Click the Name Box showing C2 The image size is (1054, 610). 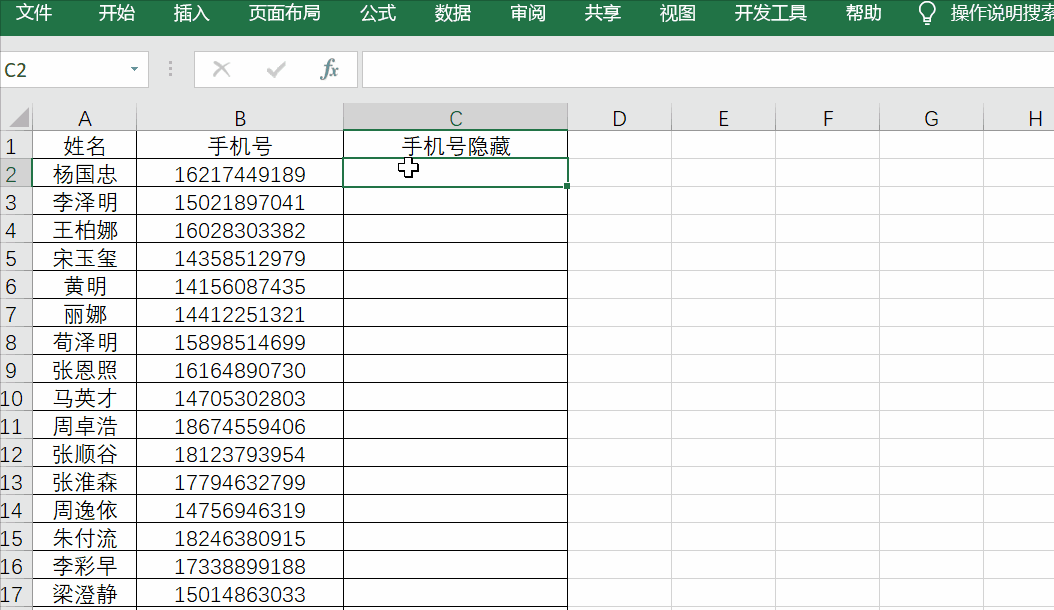coord(65,69)
